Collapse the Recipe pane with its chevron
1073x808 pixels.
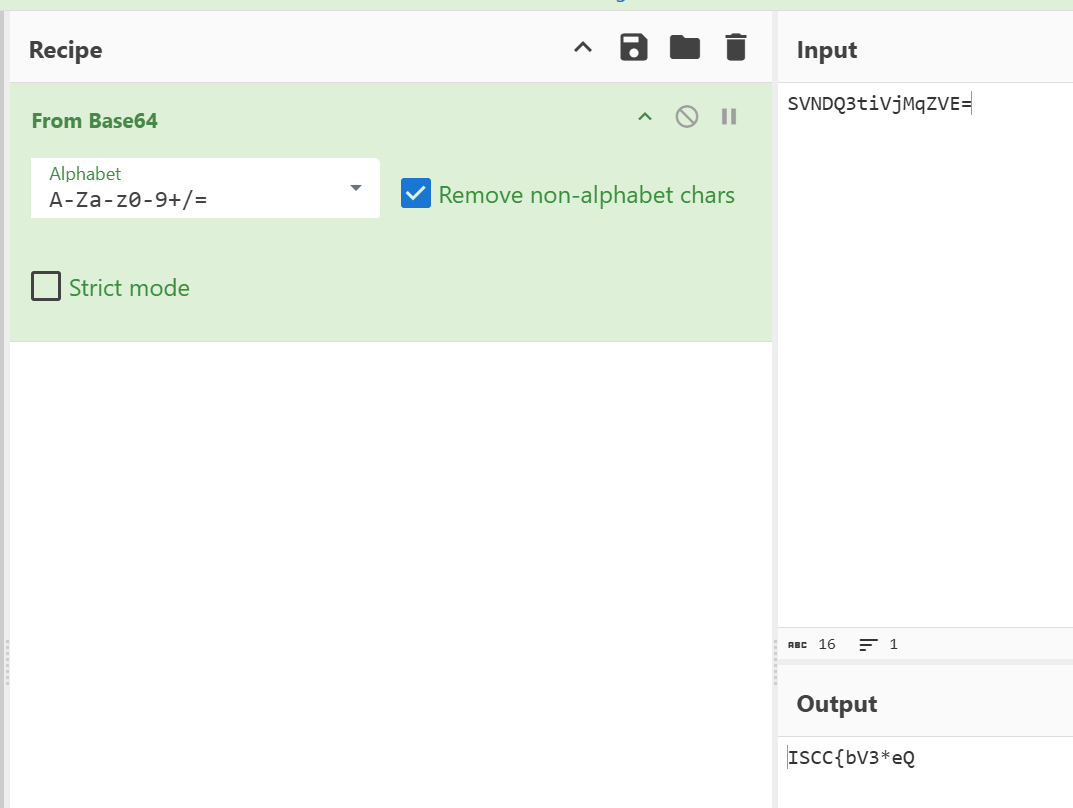[x=583, y=48]
